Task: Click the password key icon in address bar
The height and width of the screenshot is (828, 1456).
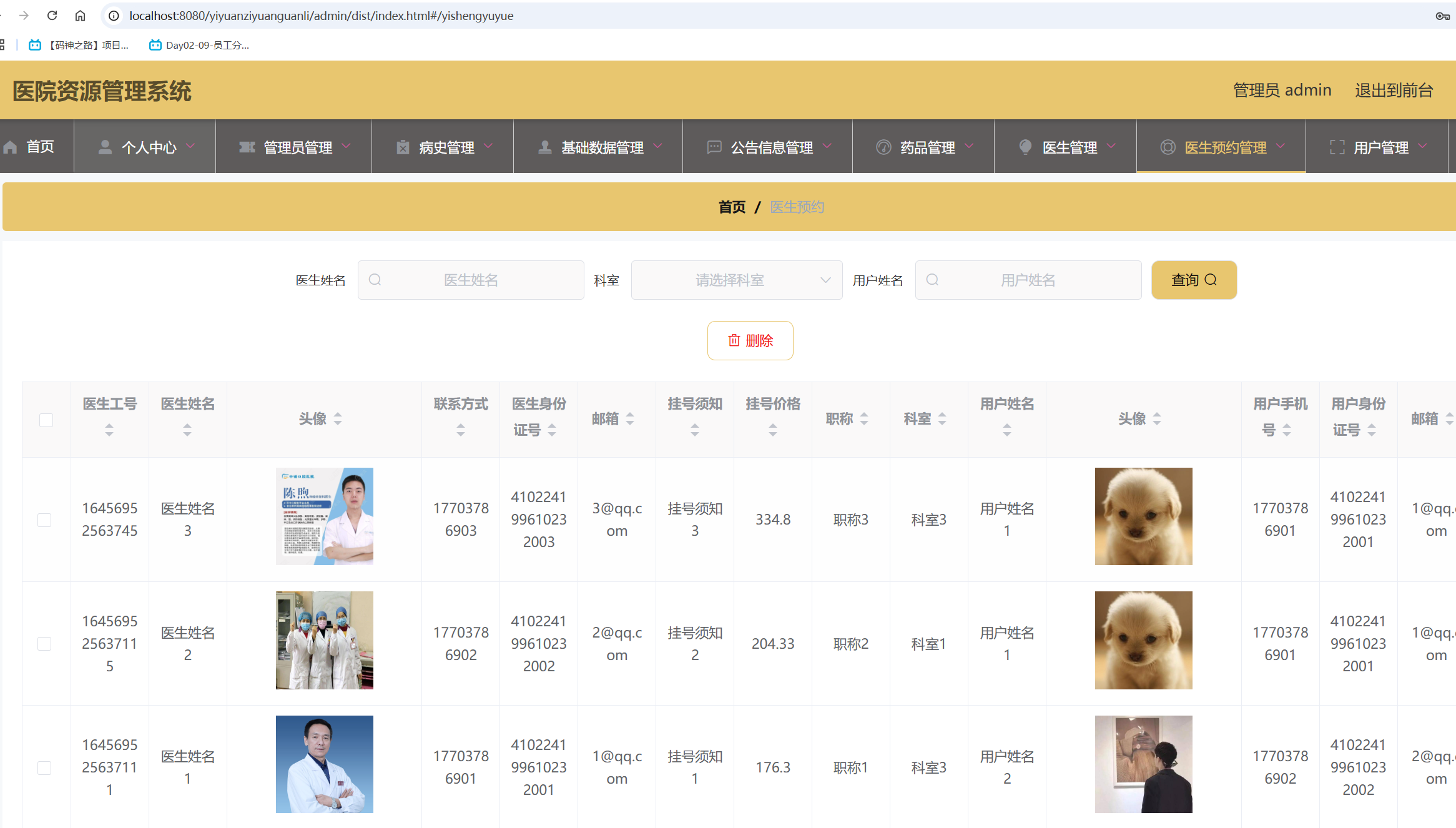Action: point(1442,16)
